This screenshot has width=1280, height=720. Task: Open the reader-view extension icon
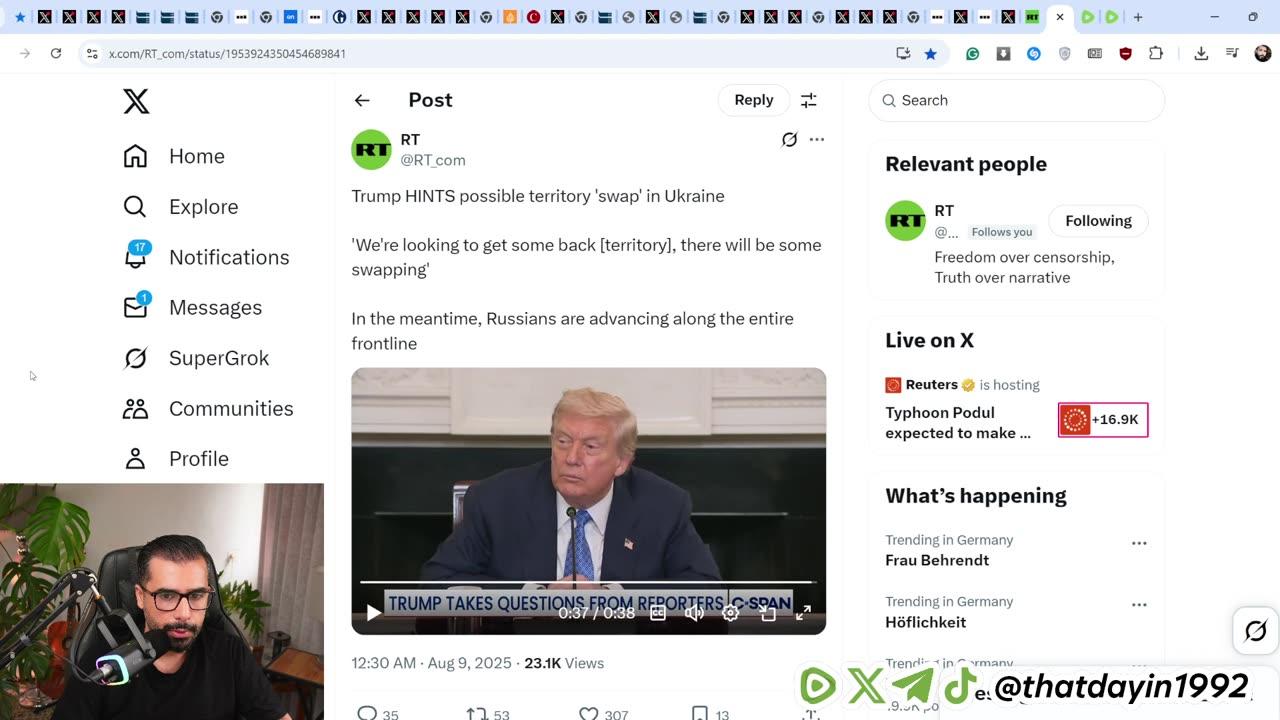coord(1095,54)
